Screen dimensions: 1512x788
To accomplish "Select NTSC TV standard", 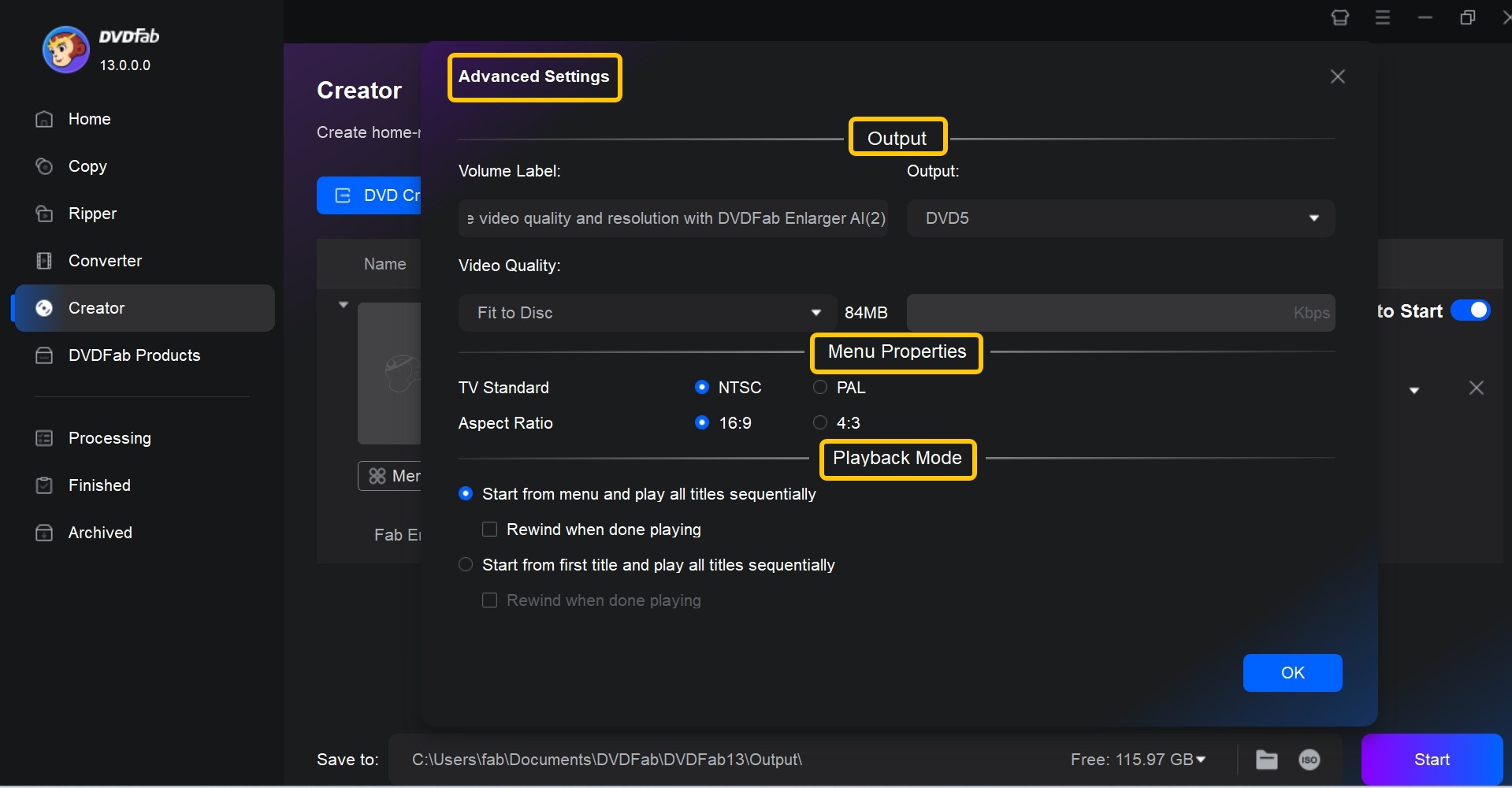I will click(702, 387).
